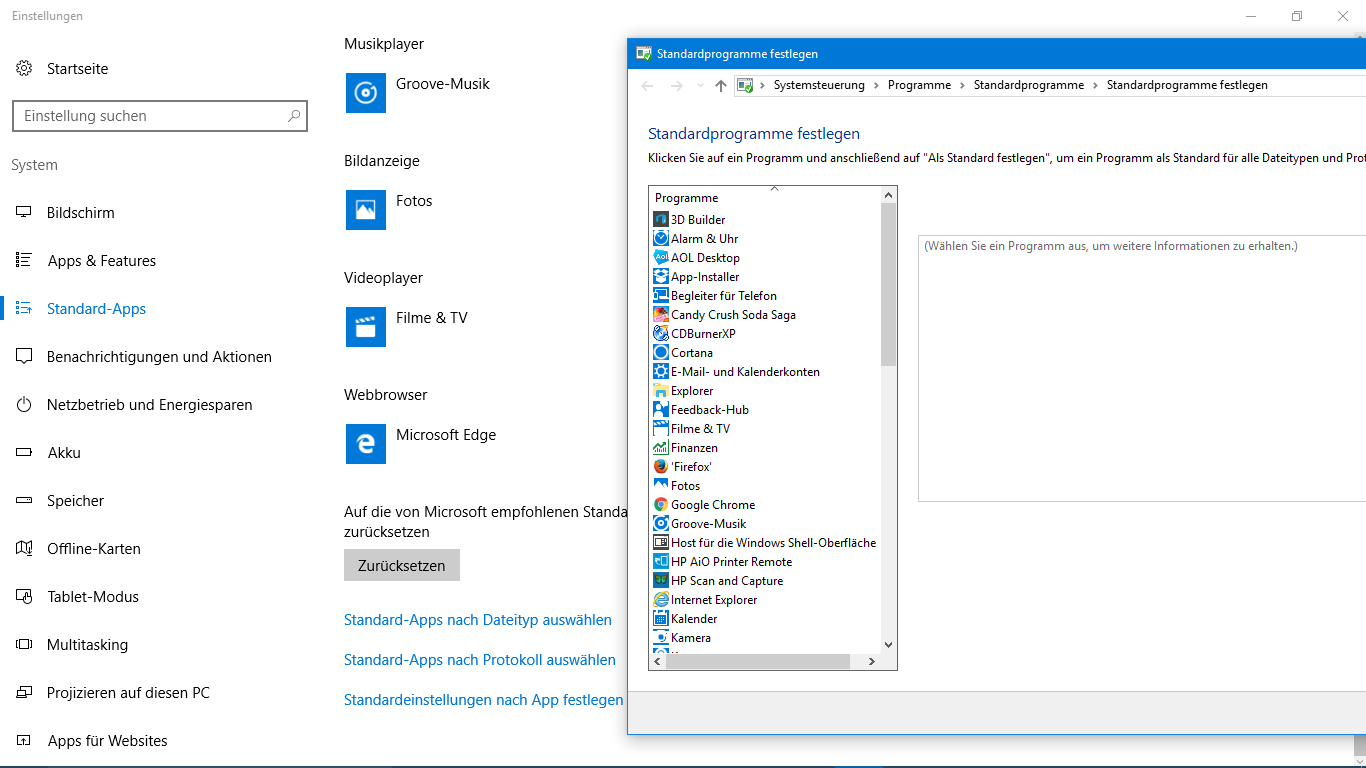
Task: Click the Fotos image viewer icon
Action: pos(366,210)
